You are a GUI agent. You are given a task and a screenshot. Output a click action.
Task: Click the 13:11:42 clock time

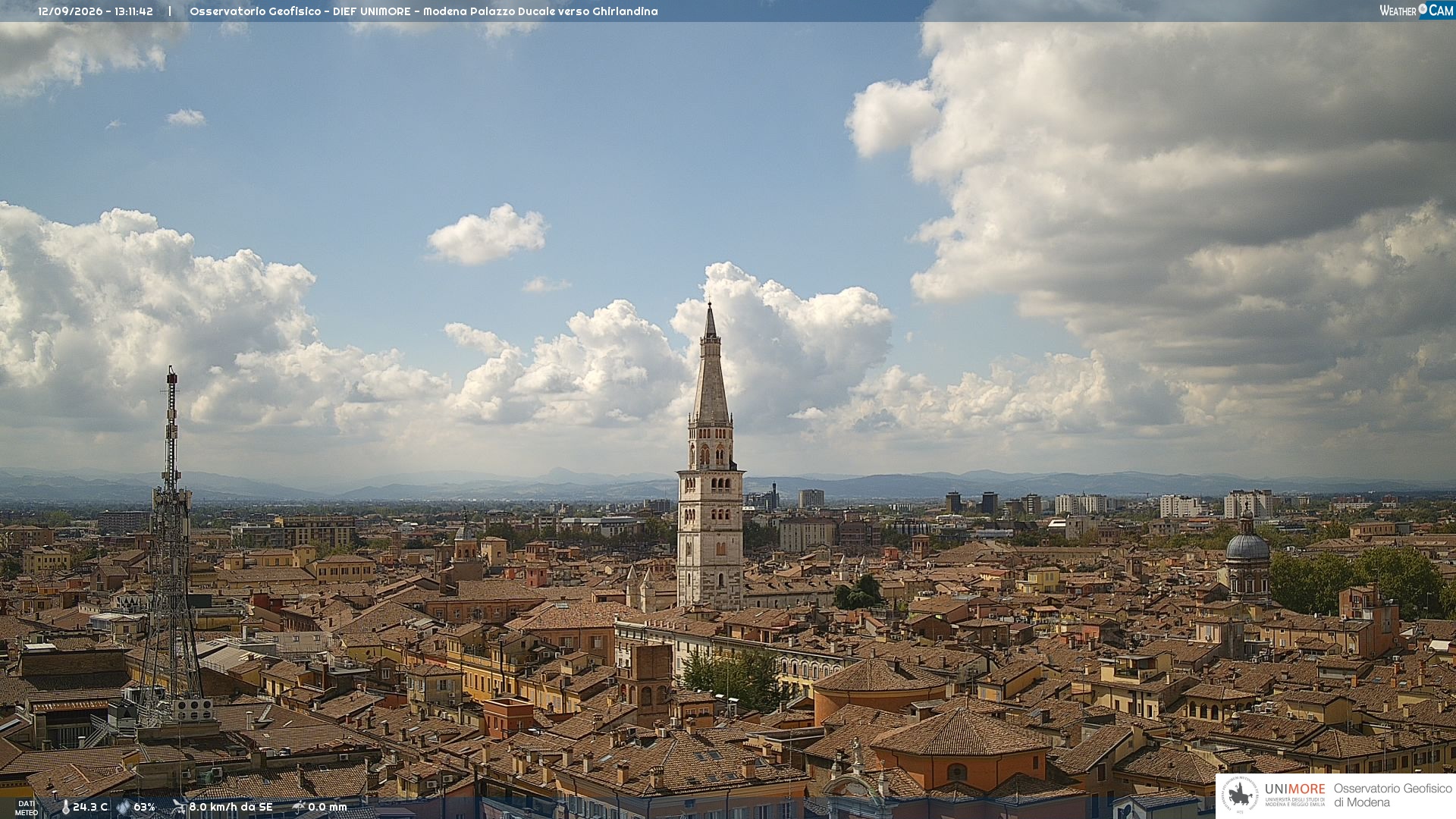click(134, 11)
